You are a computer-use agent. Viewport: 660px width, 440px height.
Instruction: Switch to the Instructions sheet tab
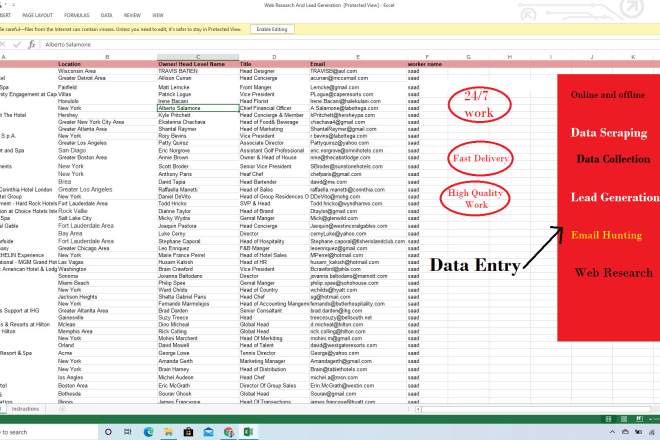point(25,409)
